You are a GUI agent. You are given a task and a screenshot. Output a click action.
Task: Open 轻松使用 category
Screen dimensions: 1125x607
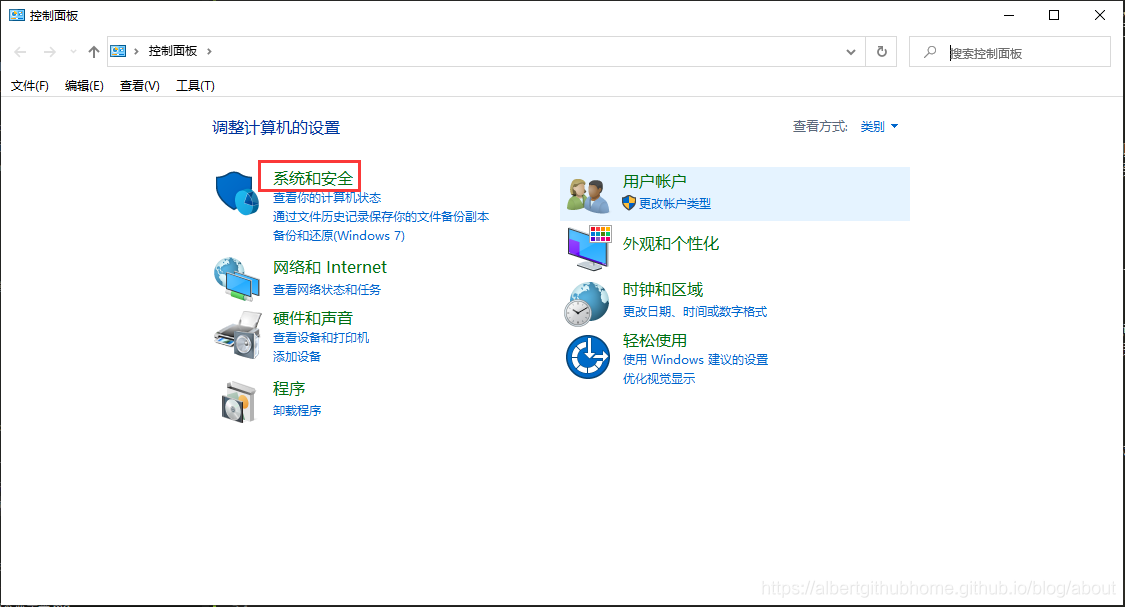click(654, 340)
